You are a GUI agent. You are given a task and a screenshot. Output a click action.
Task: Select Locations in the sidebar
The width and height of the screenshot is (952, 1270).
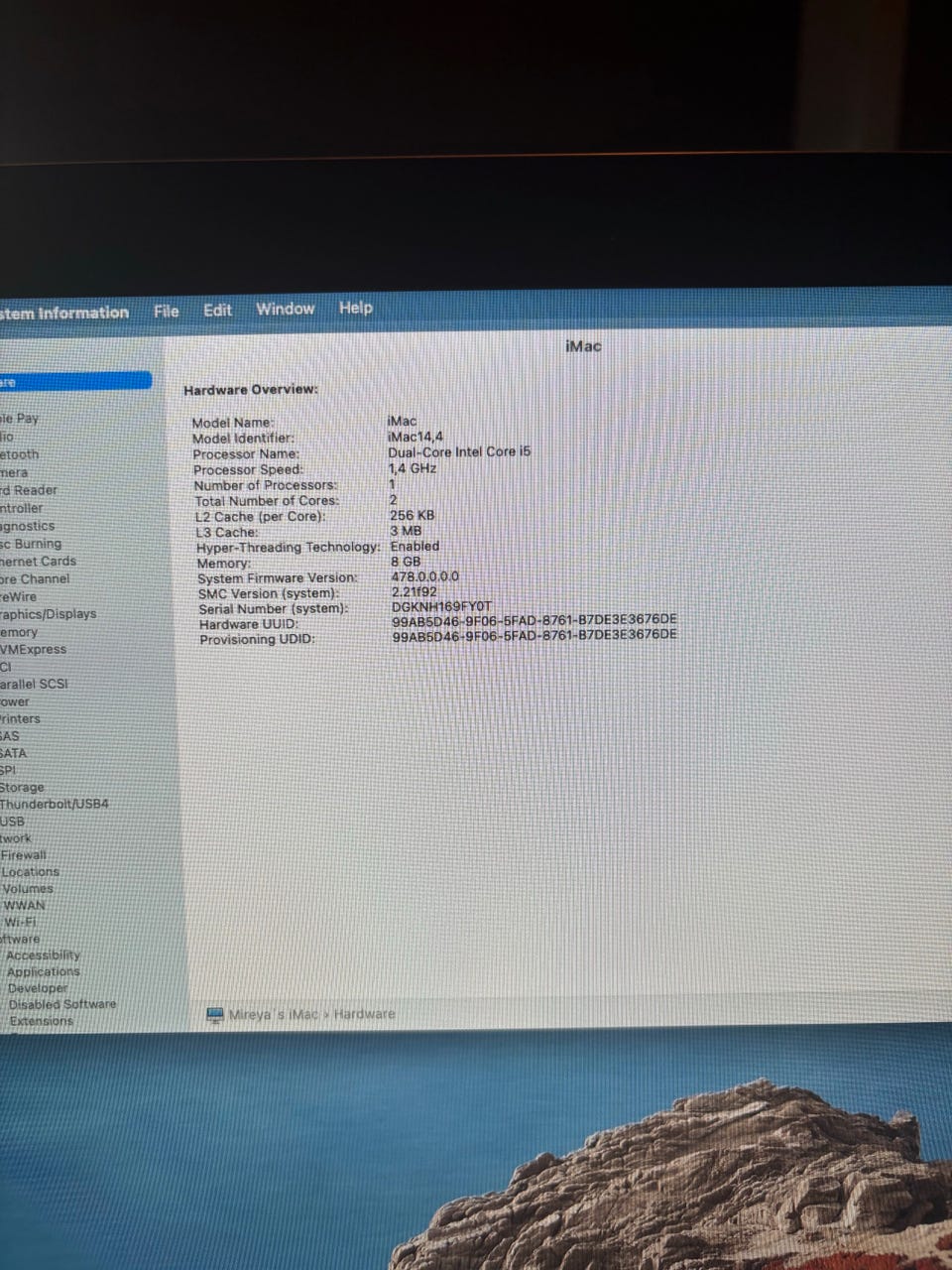[x=31, y=872]
